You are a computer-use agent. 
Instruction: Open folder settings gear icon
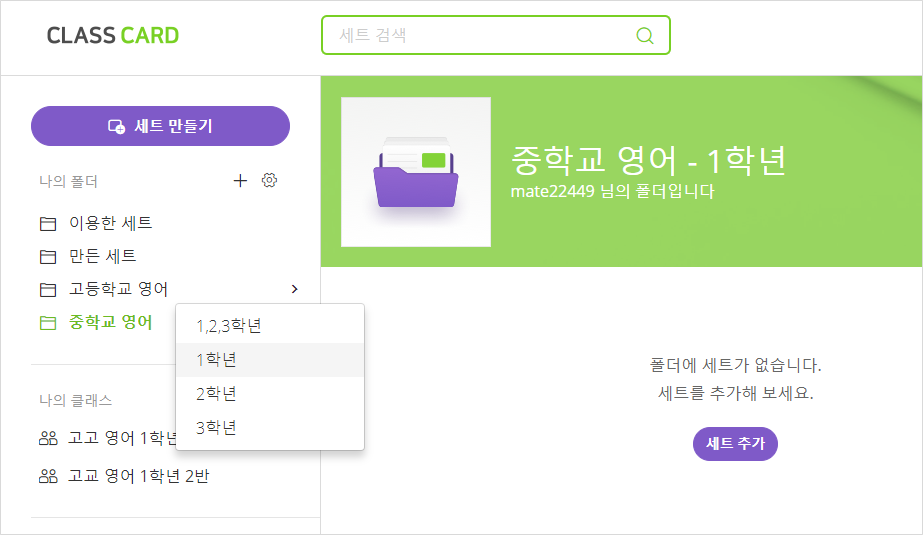tap(270, 180)
